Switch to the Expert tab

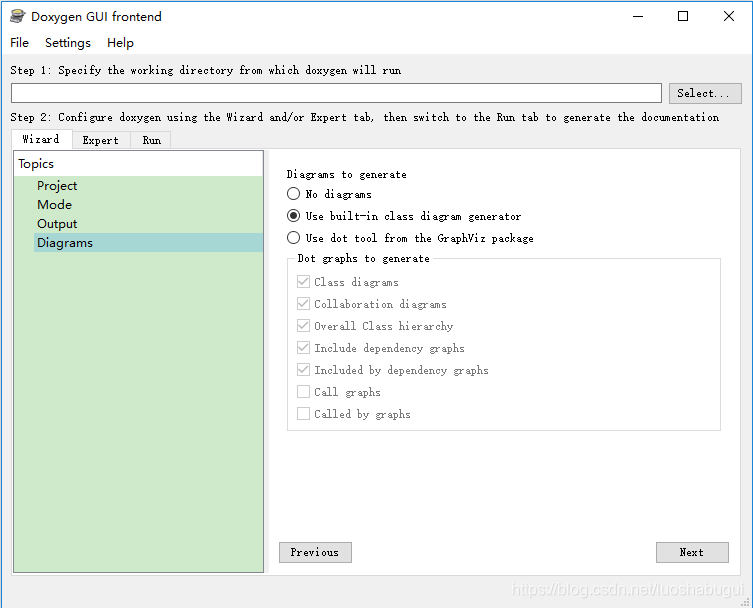click(x=101, y=140)
